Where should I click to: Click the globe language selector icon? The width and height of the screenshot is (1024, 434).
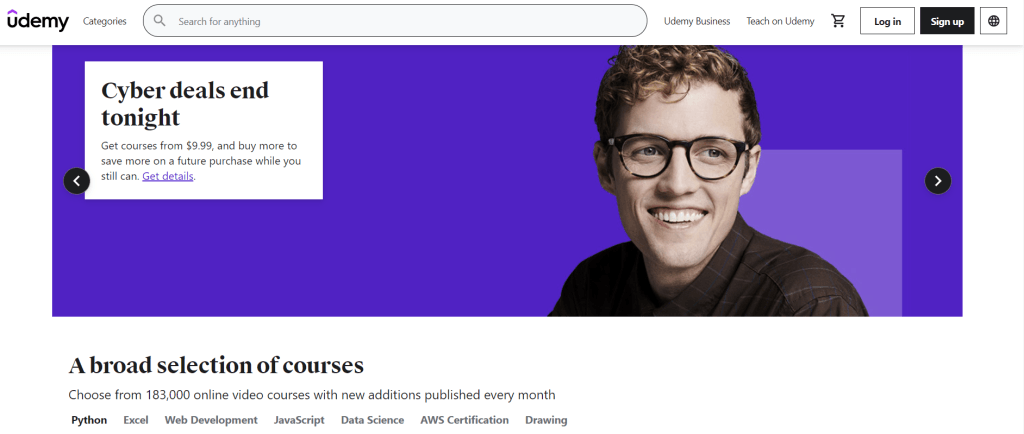(993, 21)
